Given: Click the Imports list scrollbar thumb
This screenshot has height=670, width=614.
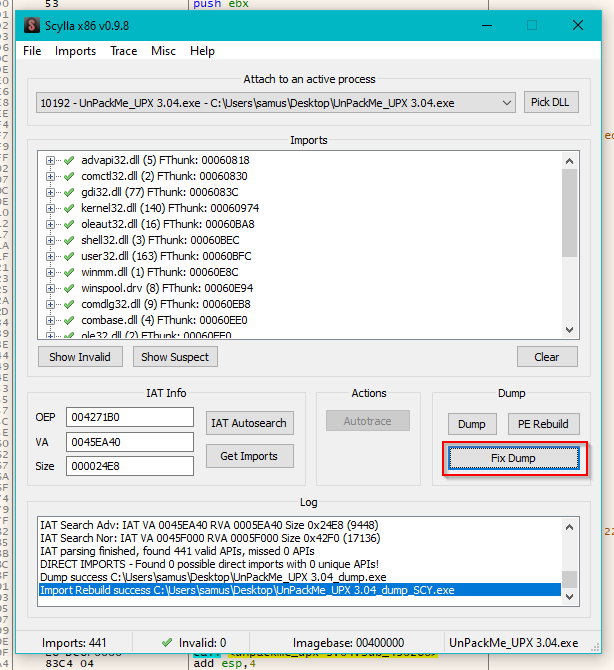Looking at the screenshot, I should point(569,213).
